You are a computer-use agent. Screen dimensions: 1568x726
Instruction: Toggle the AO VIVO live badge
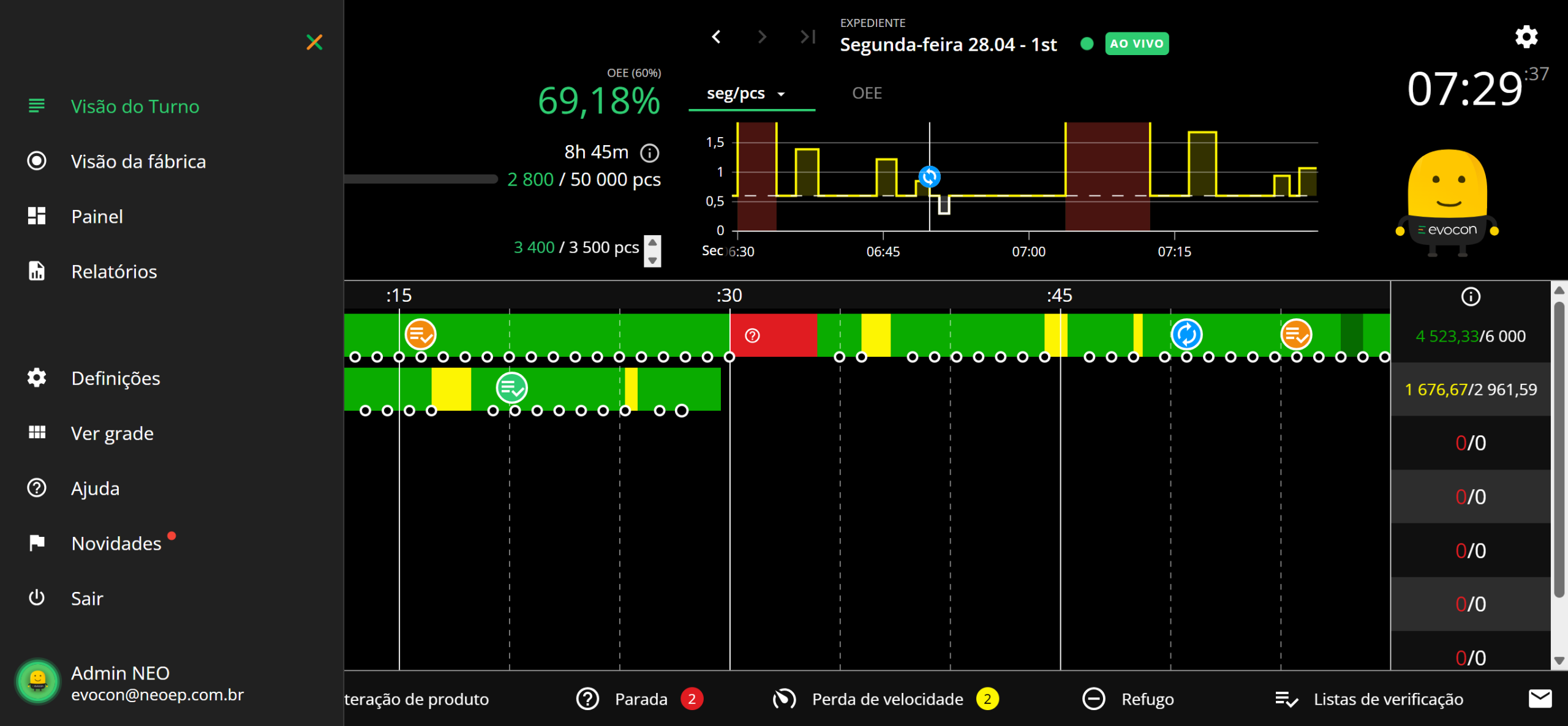(x=1136, y=43)
